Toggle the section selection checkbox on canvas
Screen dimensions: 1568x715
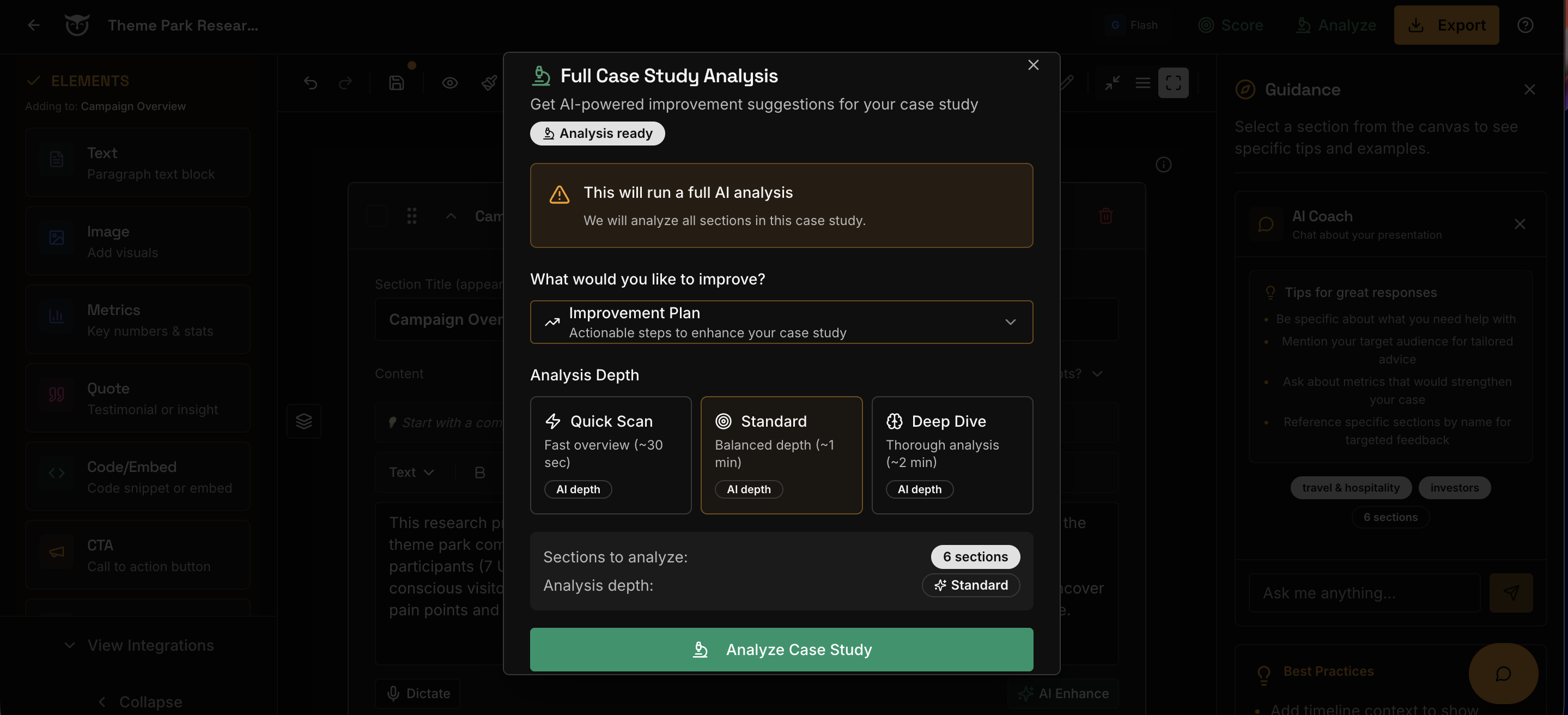point(378,216)
